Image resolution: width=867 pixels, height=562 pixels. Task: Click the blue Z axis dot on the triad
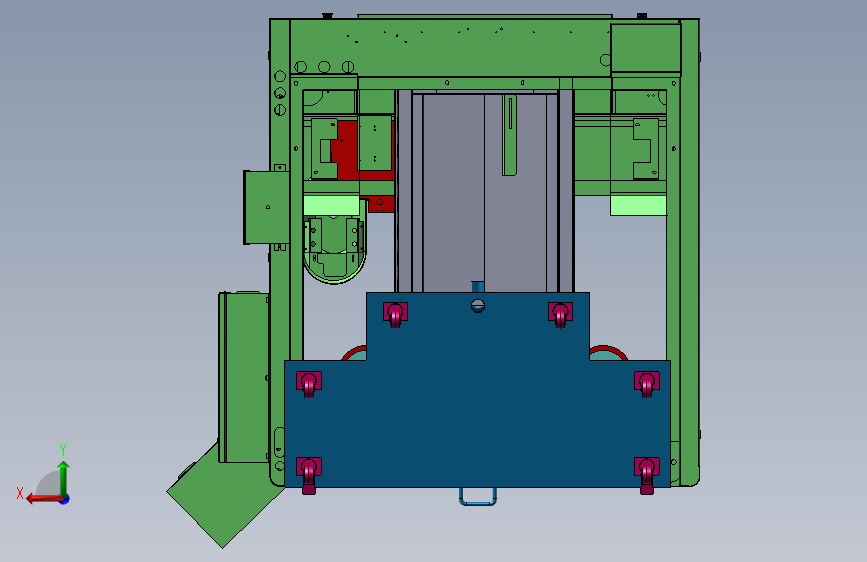[x=65, y=500]
